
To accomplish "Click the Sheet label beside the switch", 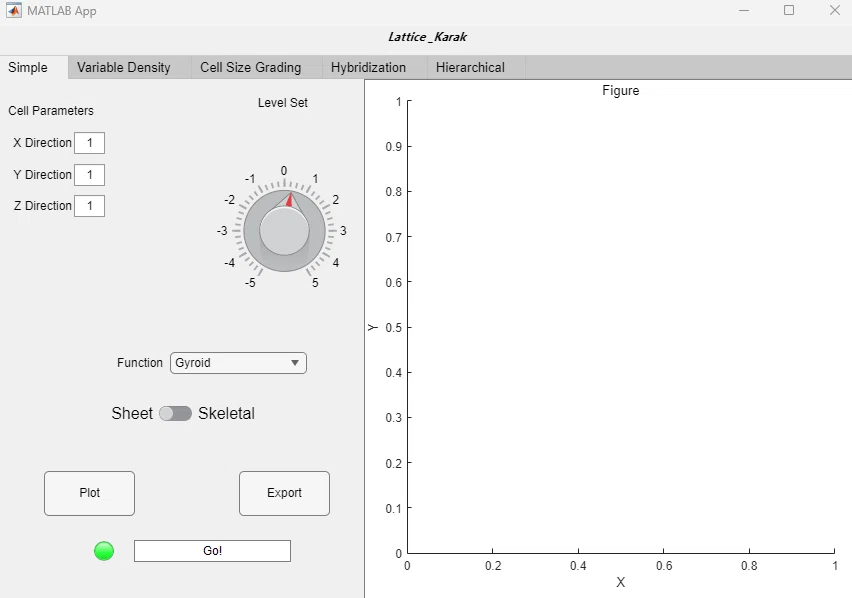I will coord(132,413).
